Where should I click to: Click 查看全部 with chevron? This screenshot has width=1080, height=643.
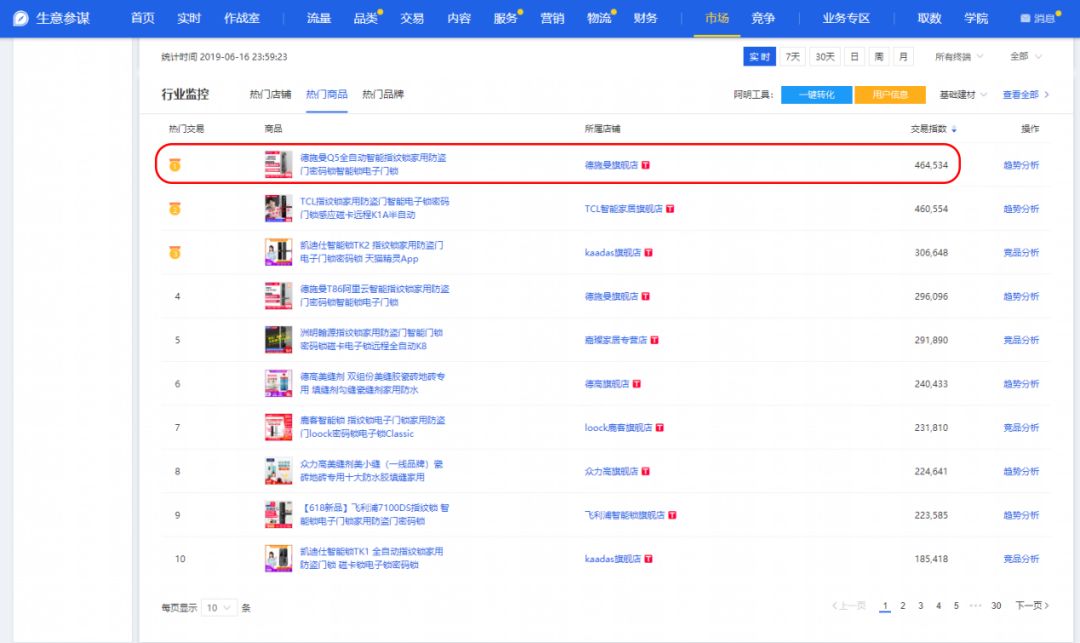pyautogui.click(x=1026, y=95)
